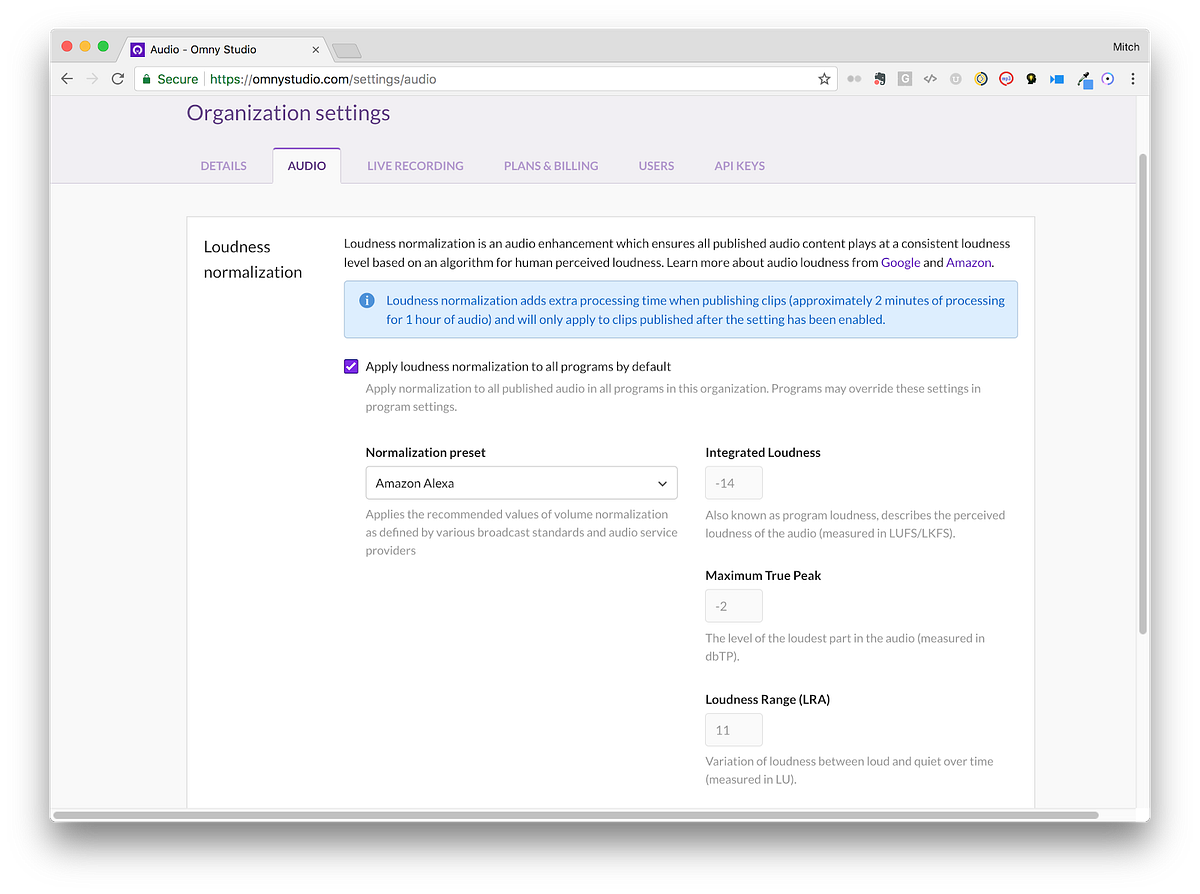Open the eyedropper color picker extension
Screen dimensions: 1200x894
point(1083,80)
